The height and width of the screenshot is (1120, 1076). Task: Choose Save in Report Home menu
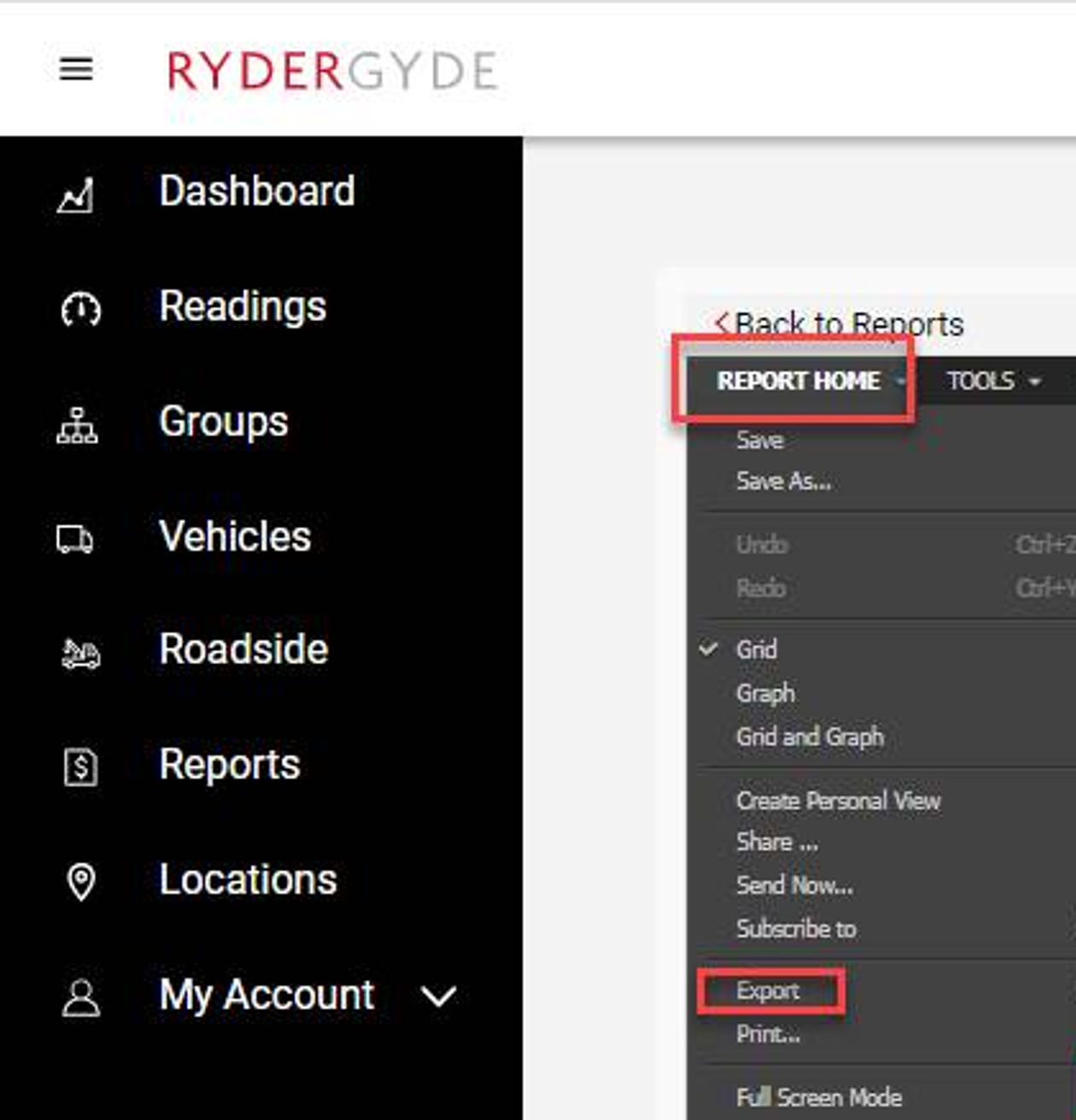click(759, 440)
